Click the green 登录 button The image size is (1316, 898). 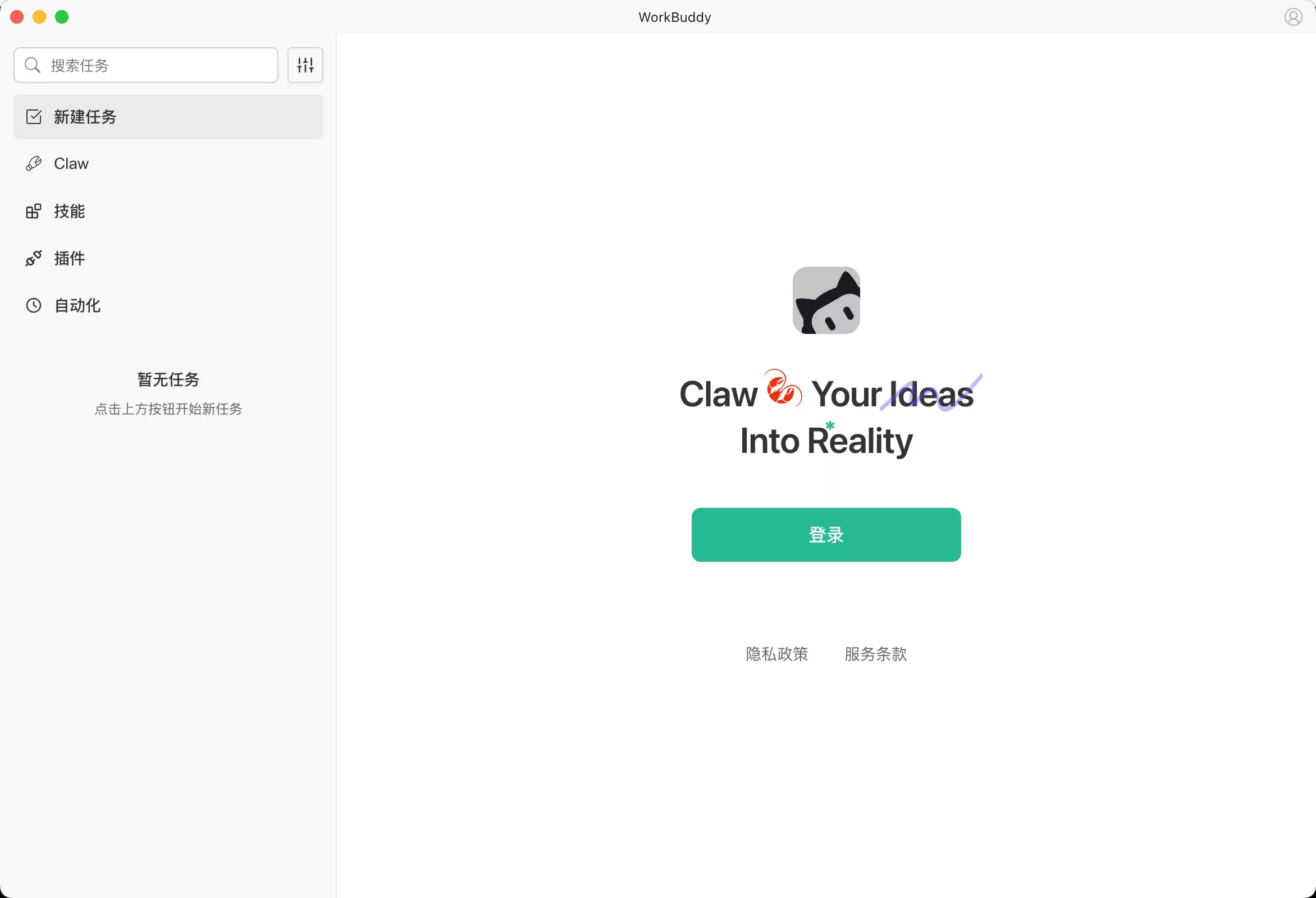tap(826, 535)
